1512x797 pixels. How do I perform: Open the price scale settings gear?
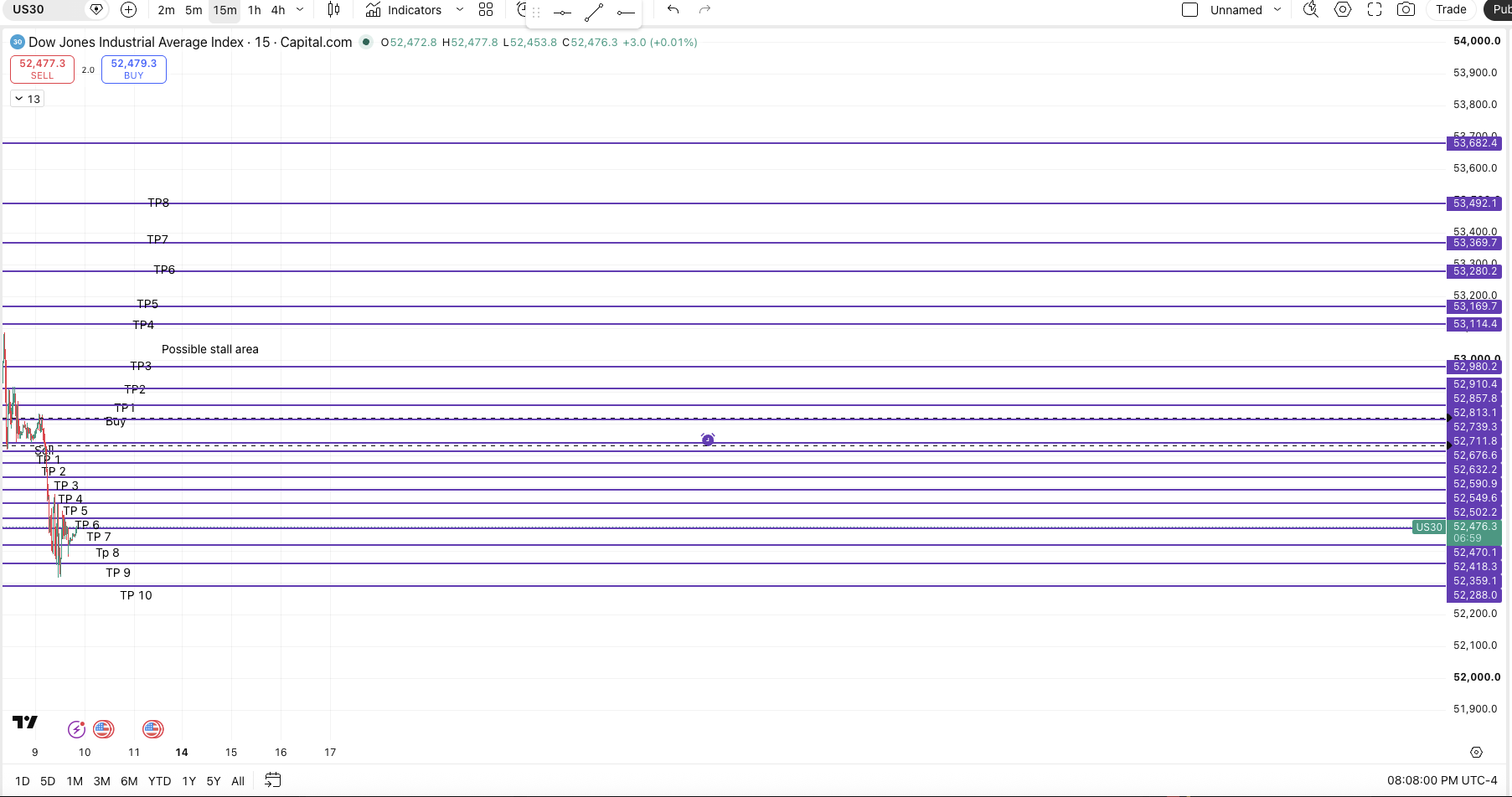point(1476,753)
